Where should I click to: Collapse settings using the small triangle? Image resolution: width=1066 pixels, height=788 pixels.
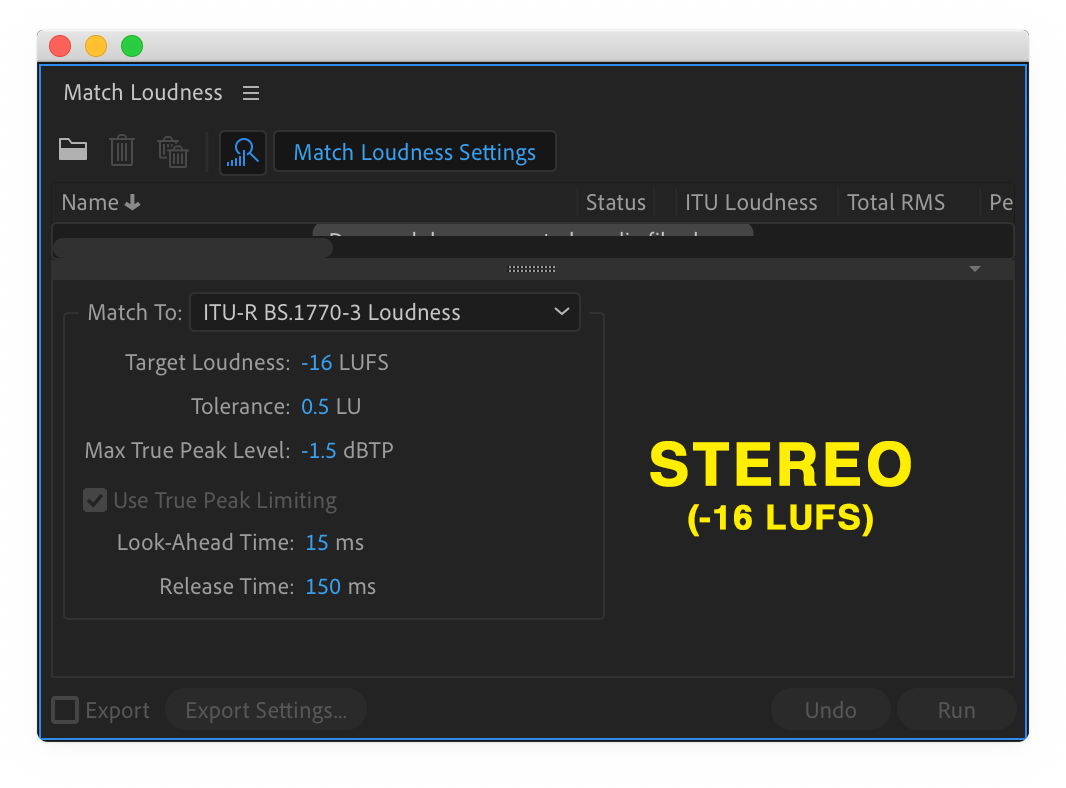click(x=975, y=269)
